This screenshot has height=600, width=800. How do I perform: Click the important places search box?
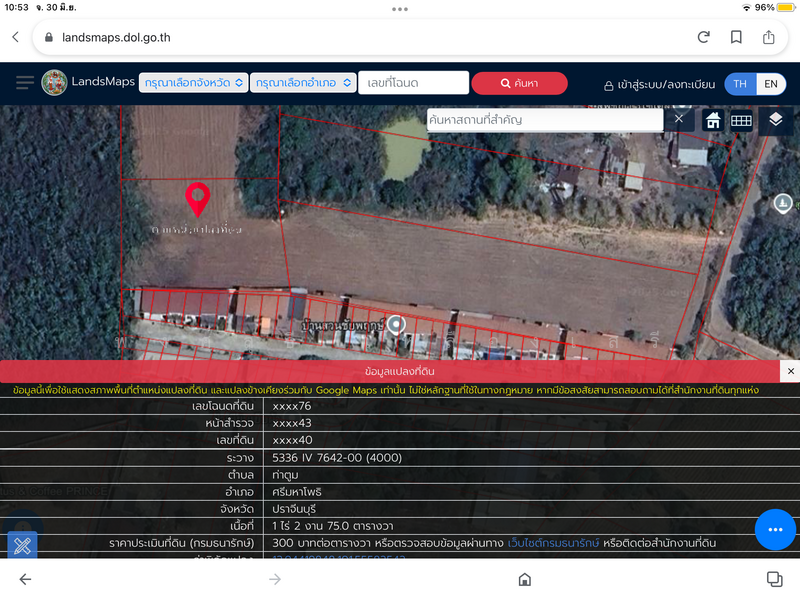[x=545, y=120]
